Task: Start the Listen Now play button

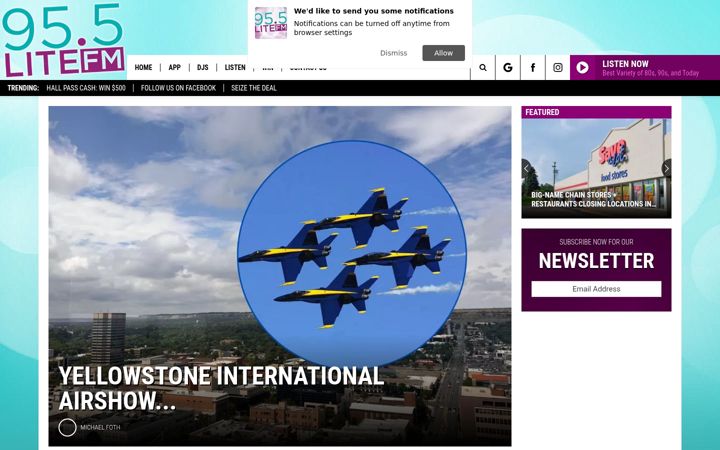Action: (582, 68)
